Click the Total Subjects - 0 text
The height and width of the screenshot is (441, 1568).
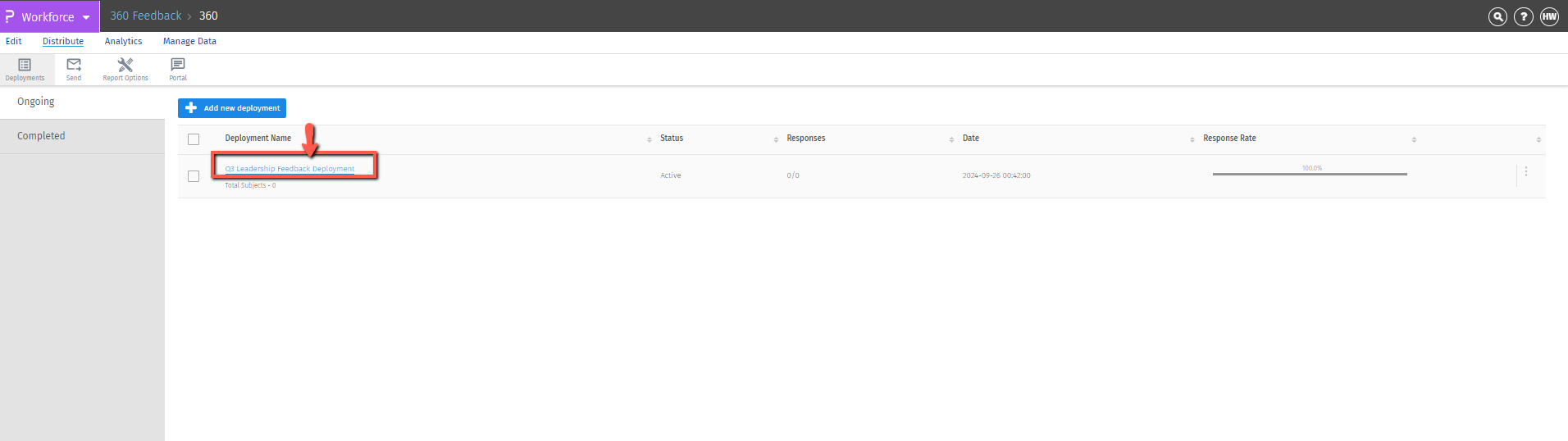click(x=250, y=185)
